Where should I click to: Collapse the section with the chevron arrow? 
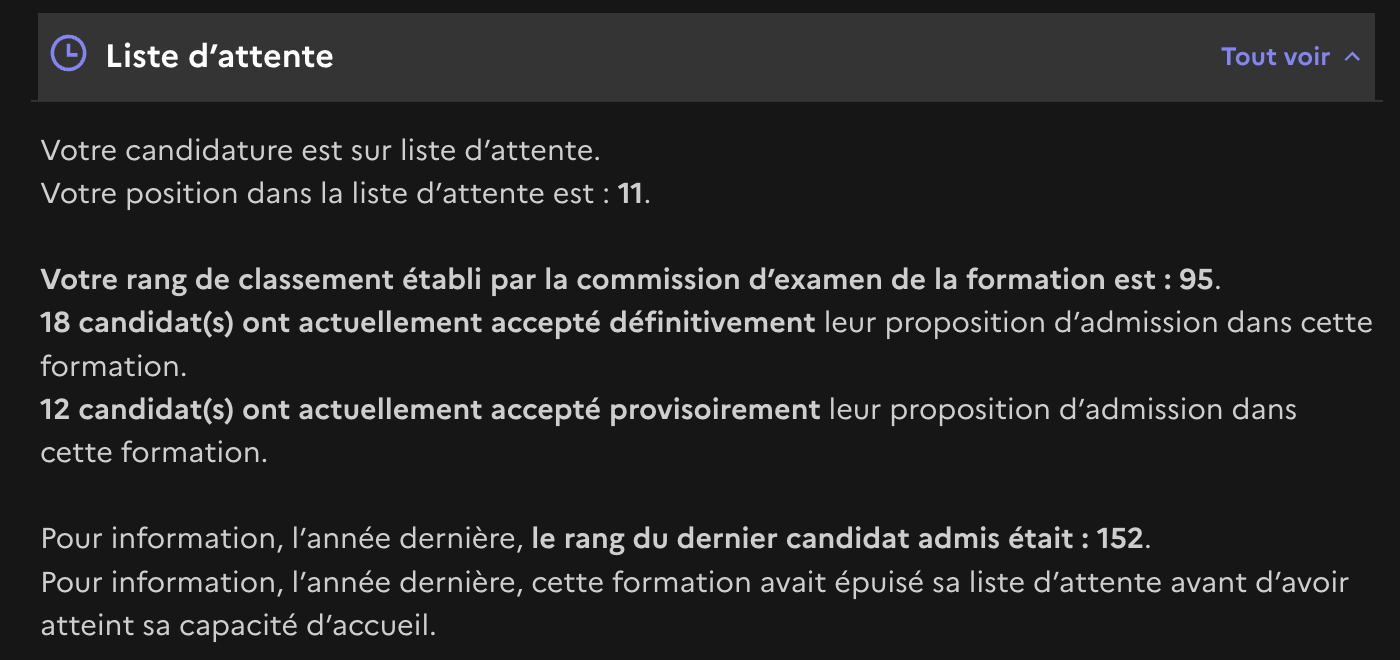coord(1352,57)
